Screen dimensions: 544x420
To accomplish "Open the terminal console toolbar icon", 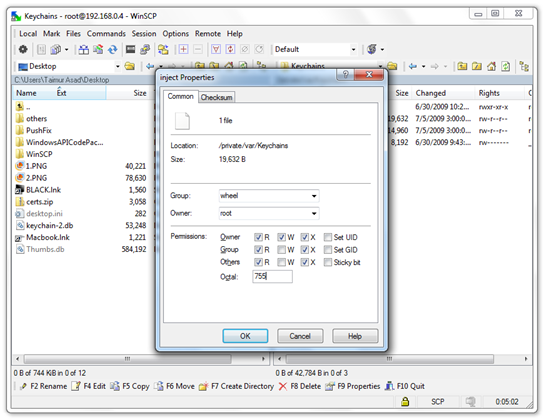I will (x=130, y=49).
